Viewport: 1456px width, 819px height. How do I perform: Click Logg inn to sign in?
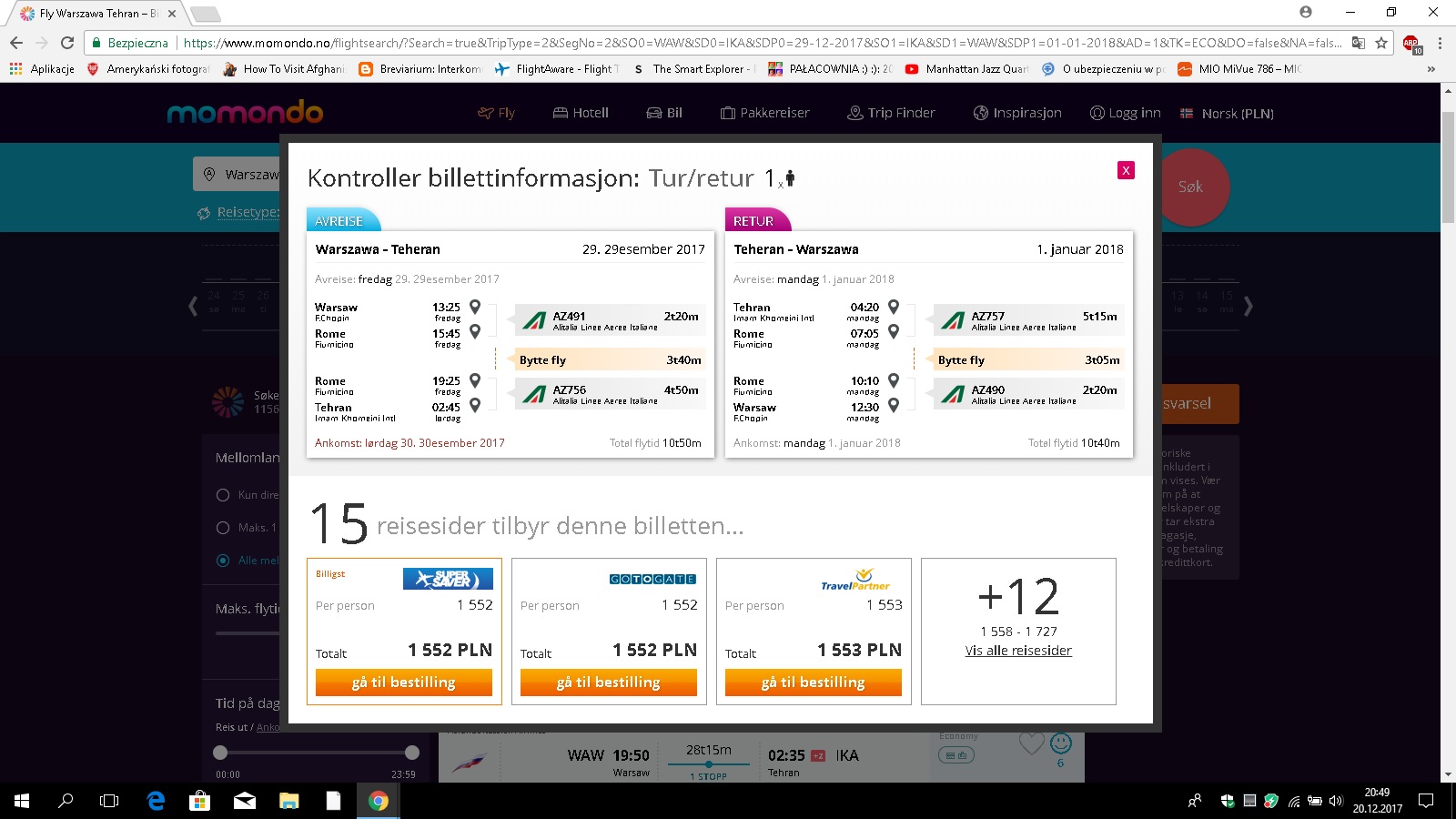click(x=1125, y=113)
